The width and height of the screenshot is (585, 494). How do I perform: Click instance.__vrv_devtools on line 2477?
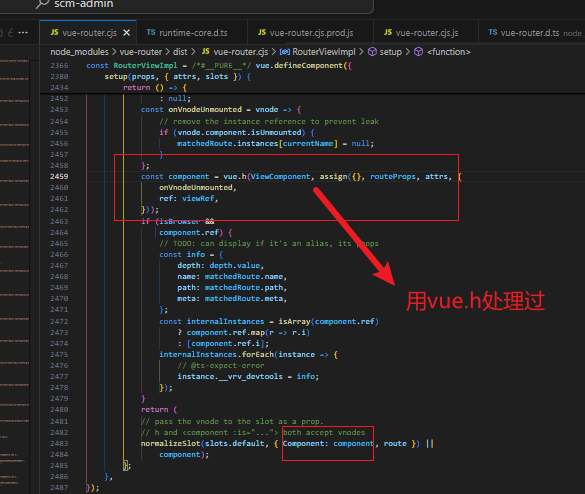(230, 376)
